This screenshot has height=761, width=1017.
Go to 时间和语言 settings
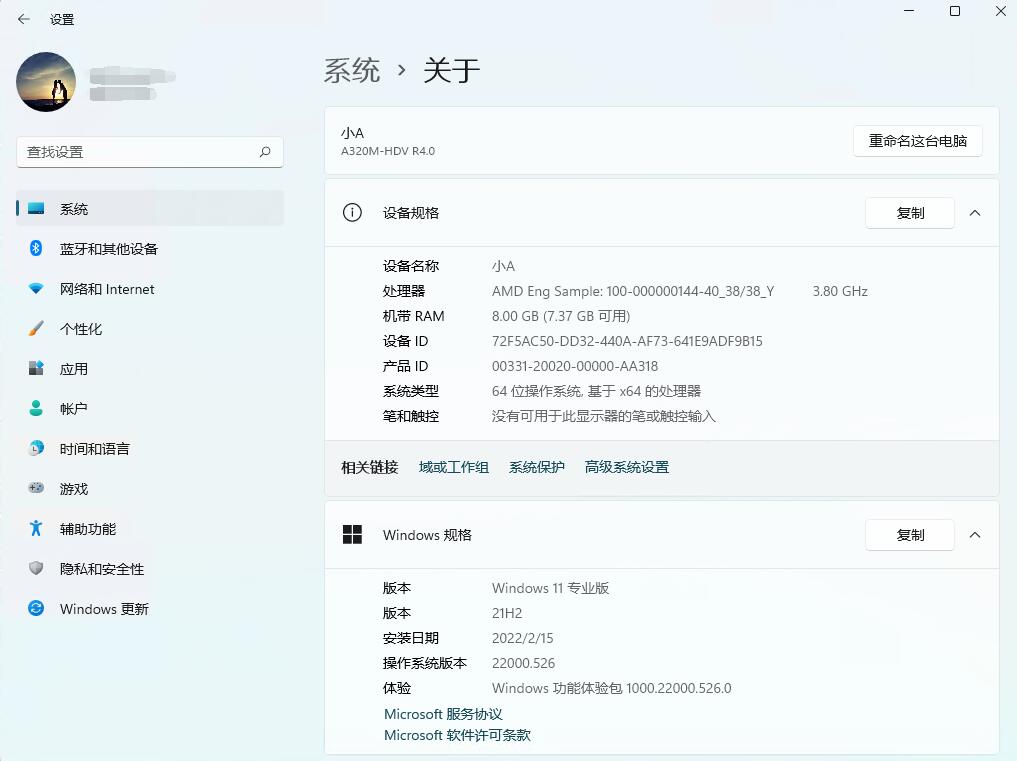point(150,449)
